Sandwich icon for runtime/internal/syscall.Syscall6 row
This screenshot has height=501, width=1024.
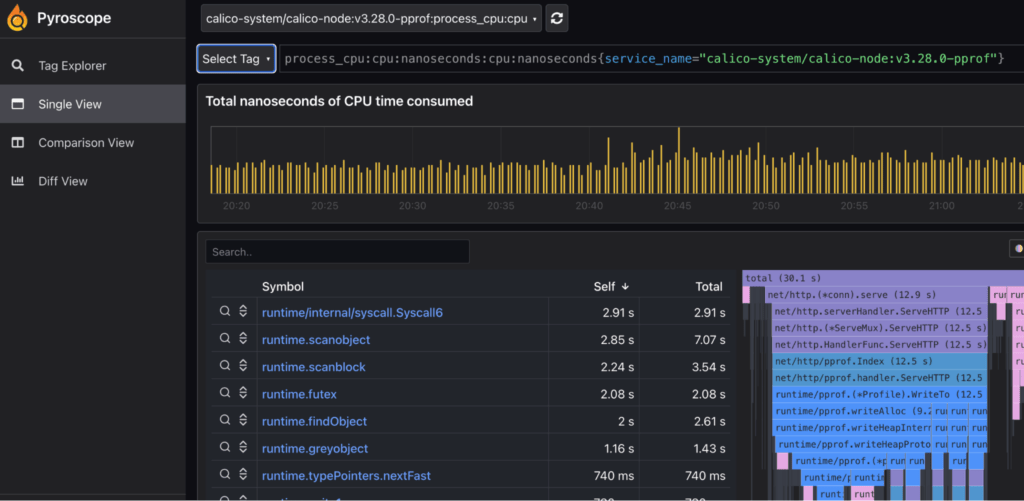pos(243,312)
